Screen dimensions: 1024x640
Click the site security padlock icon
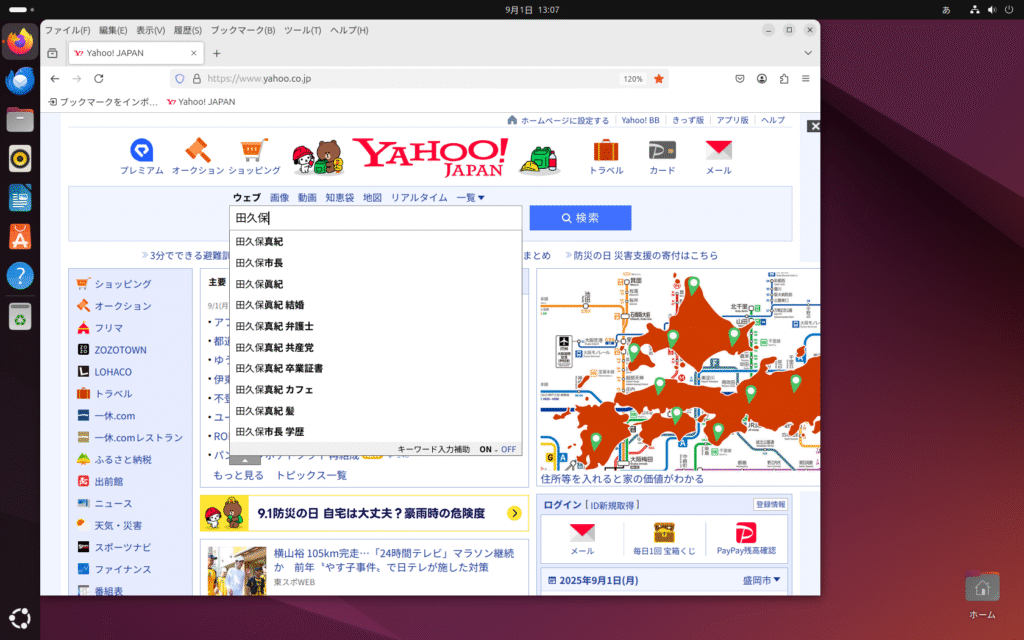click(x=197, y=78)
